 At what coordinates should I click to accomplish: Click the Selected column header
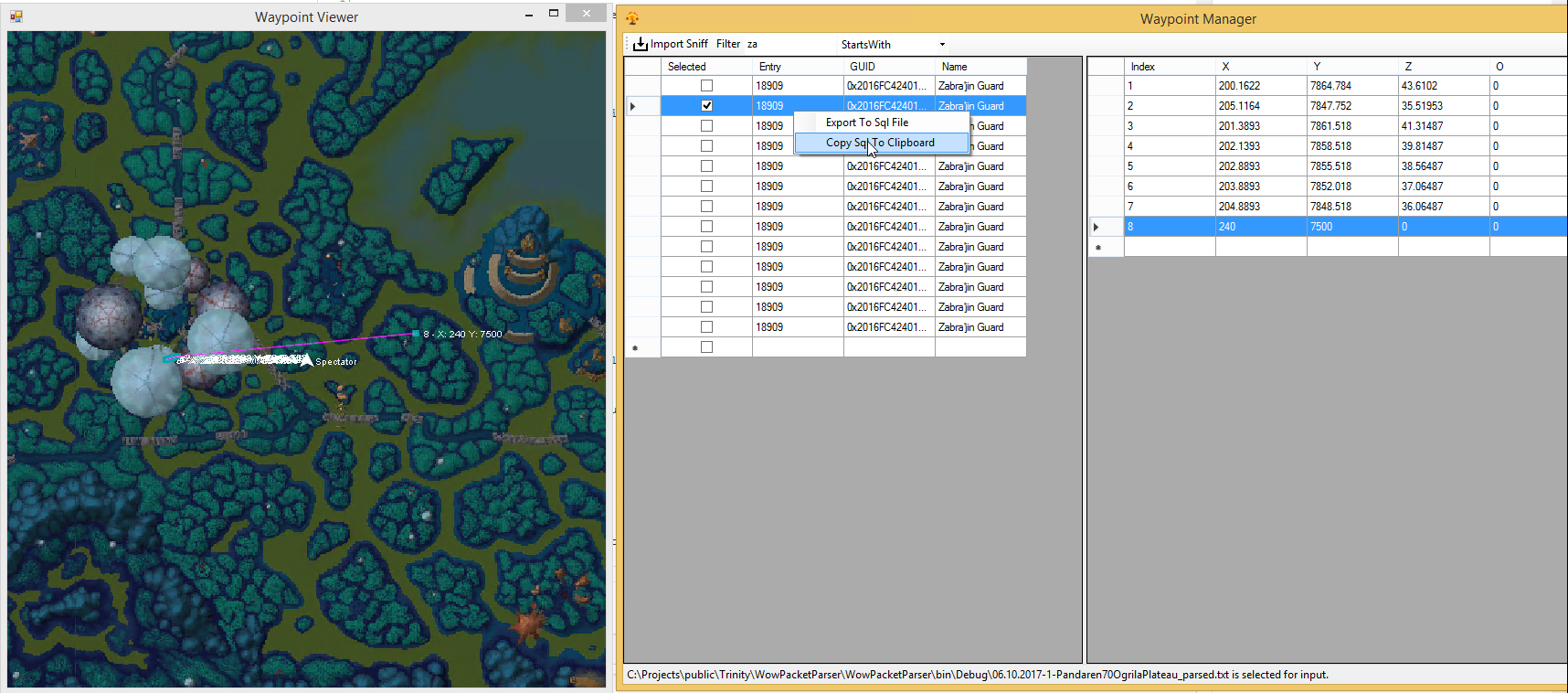pyautogui.click(x=706, y=67)
